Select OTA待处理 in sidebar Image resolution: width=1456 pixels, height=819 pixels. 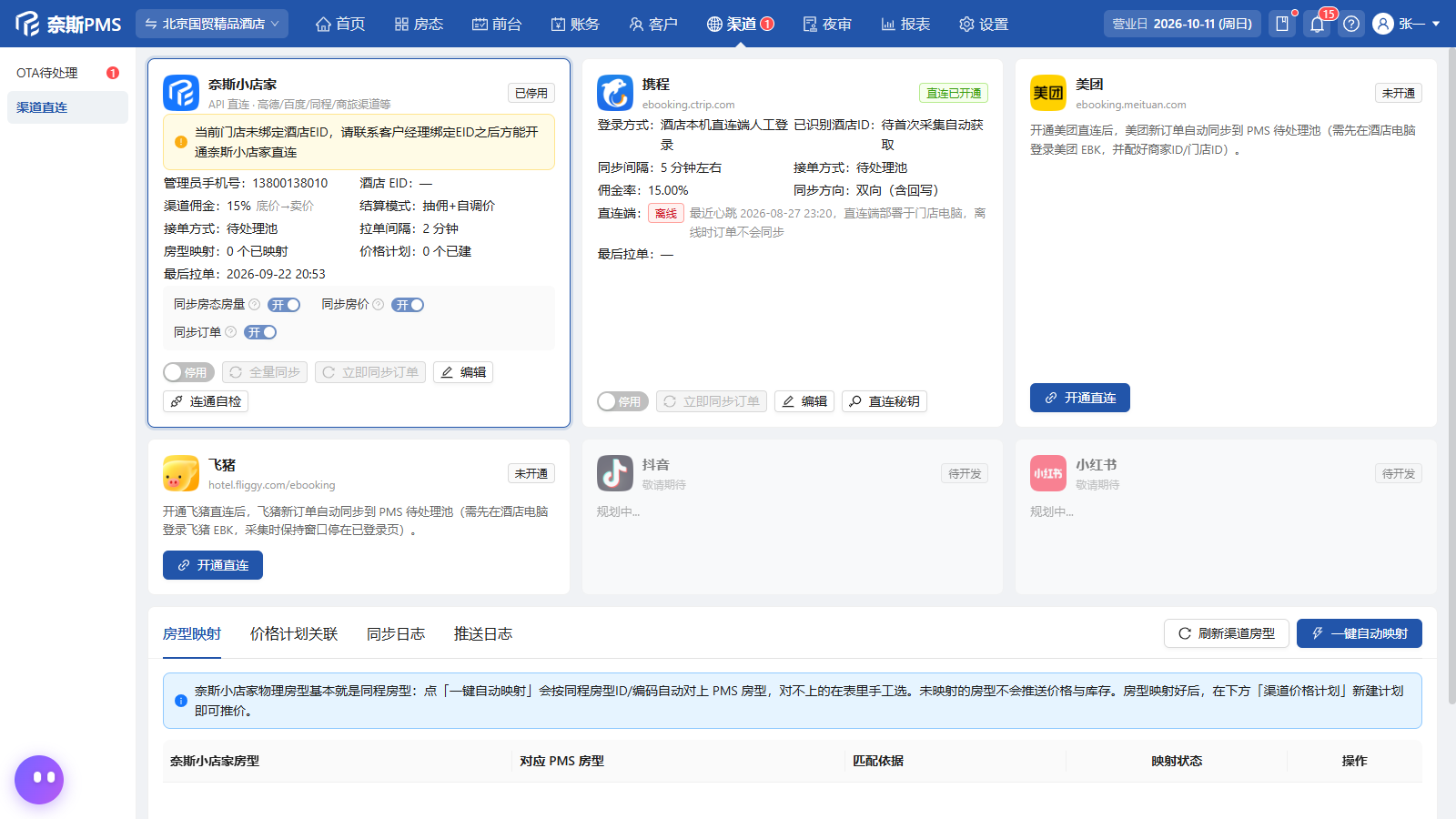point(67,73)
